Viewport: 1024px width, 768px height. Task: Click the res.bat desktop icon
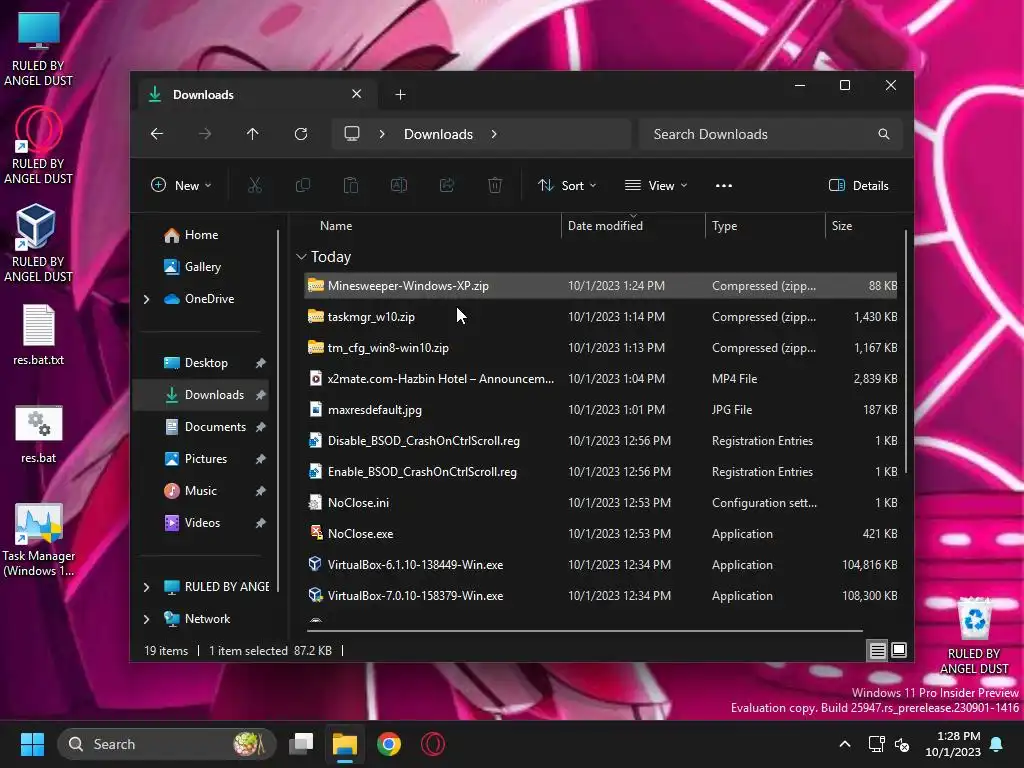pos(39,434)
